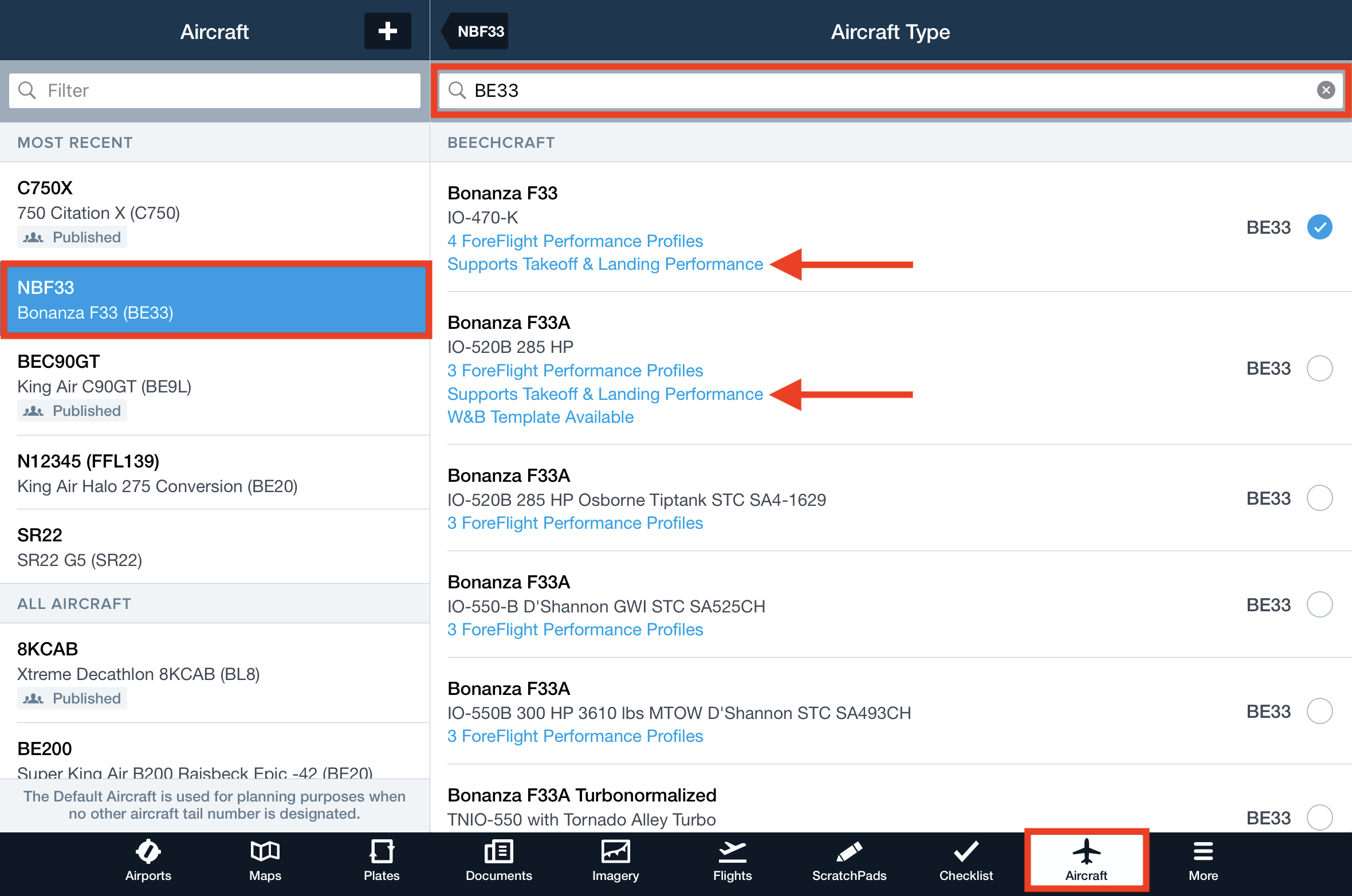Select NBF33 Bonanza F33 aircraft
The image size is (1352, 896).
click(x=215, y=300)
